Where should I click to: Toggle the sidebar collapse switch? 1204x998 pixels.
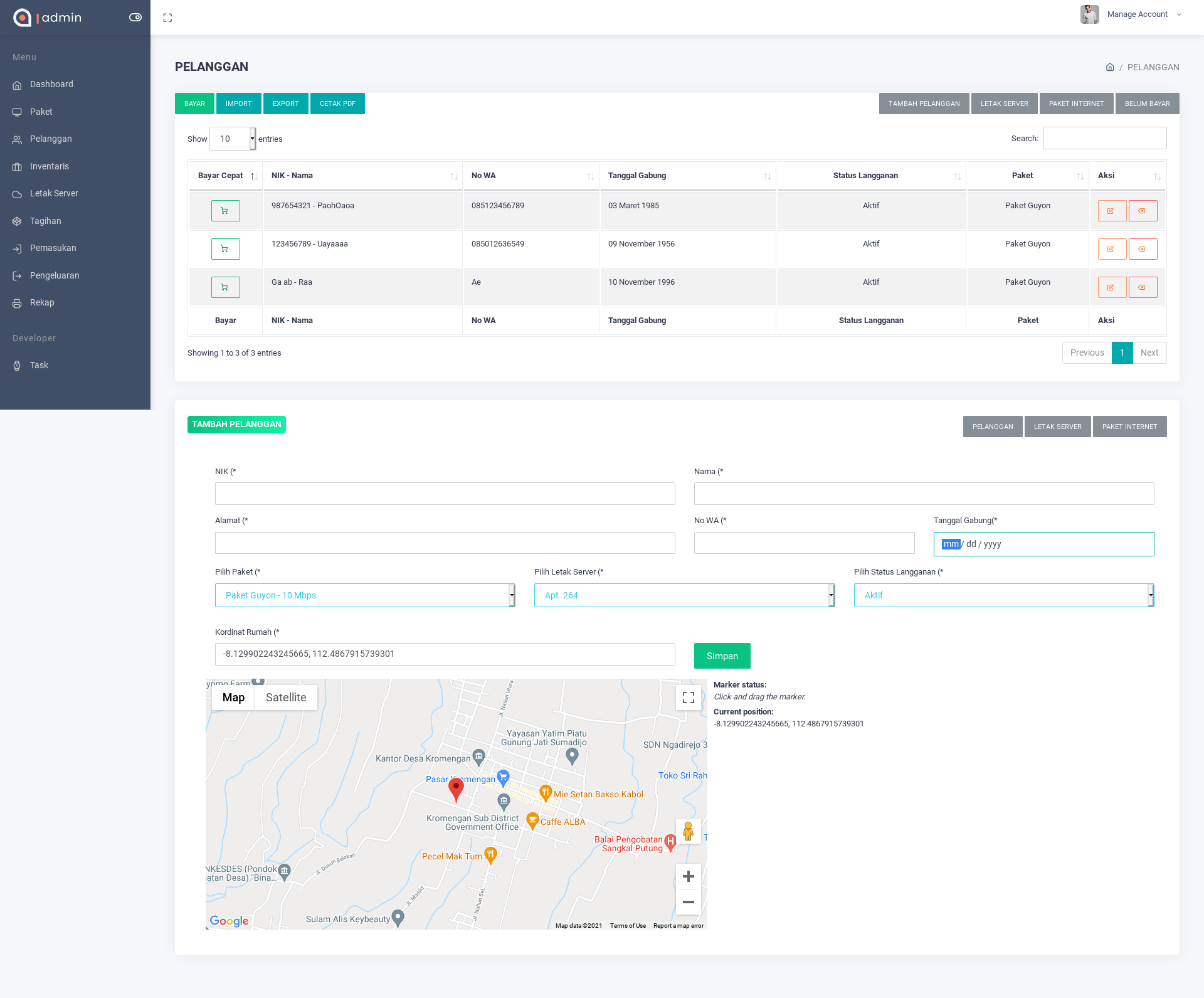(135, 18)
